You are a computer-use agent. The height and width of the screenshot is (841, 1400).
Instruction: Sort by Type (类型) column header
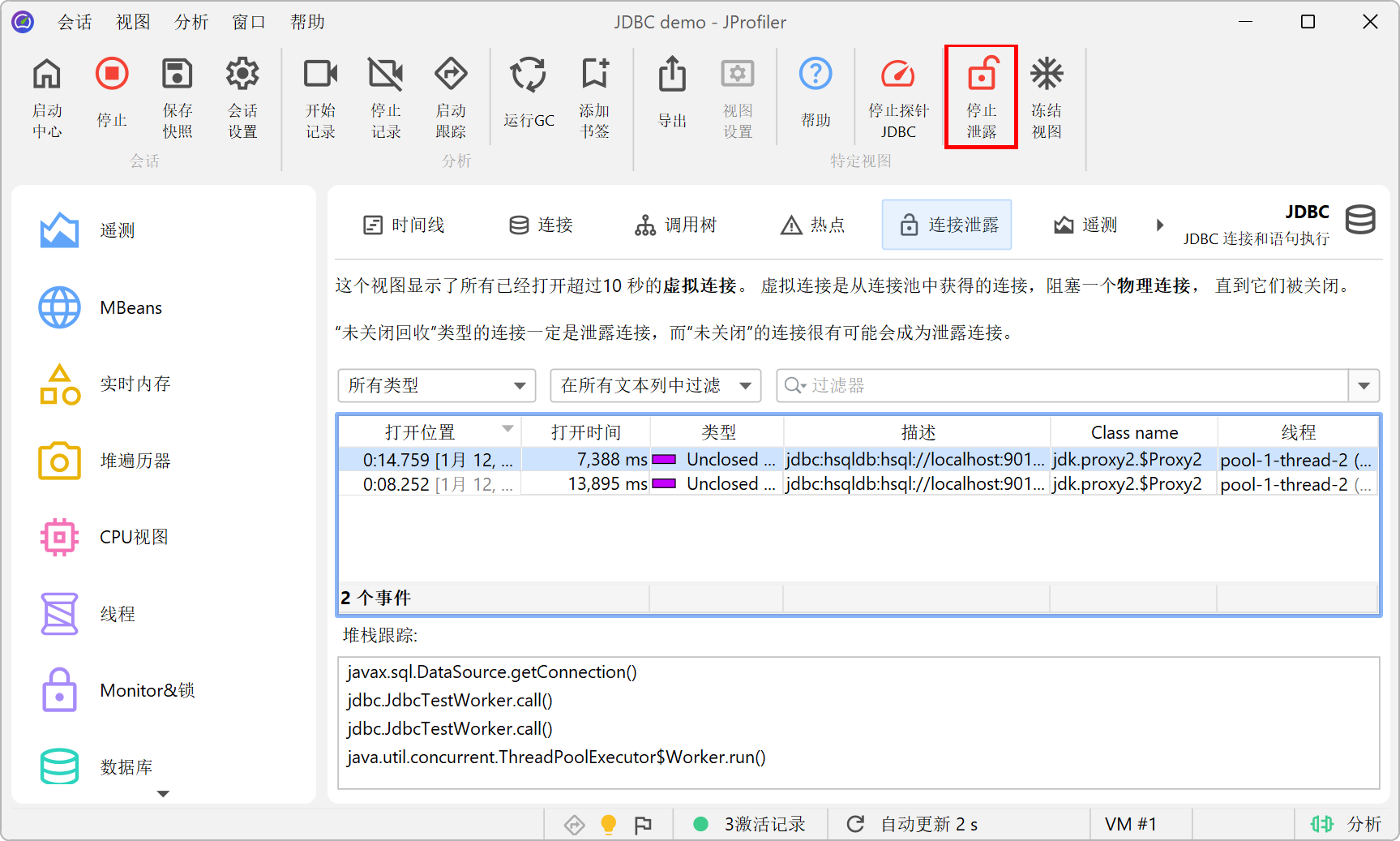click(717, 431)
